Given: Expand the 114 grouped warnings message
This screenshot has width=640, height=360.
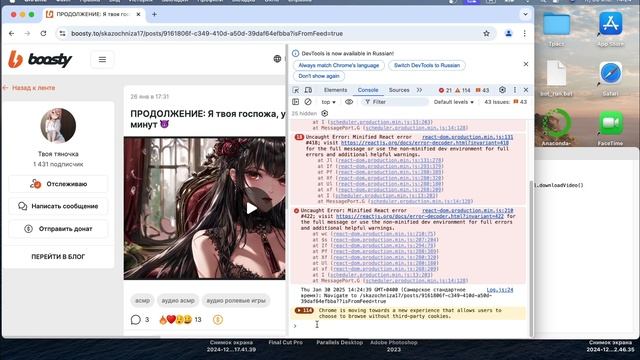Looking at the screenshot, I should [x=304, y=311].
